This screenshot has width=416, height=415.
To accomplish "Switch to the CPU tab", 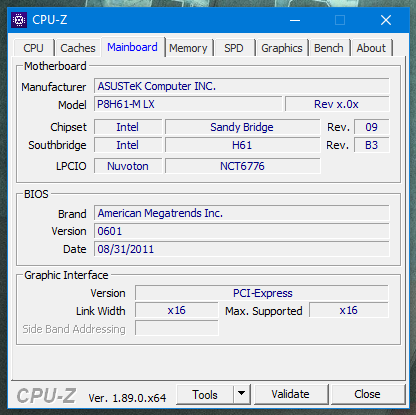I will coord(33,48).
